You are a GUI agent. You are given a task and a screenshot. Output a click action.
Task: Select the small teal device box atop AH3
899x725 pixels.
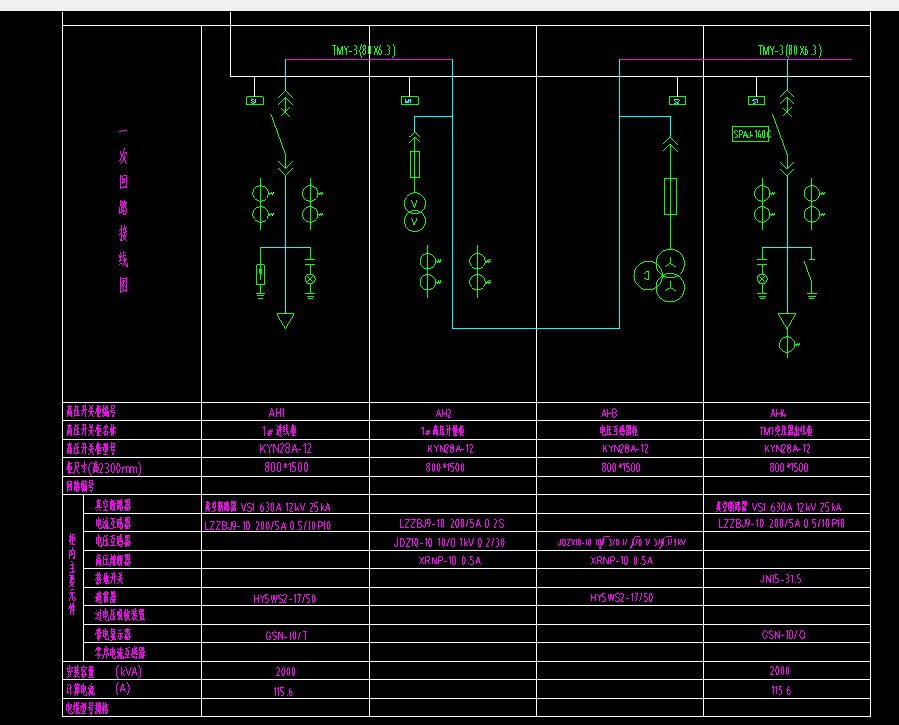coord(678,101)
